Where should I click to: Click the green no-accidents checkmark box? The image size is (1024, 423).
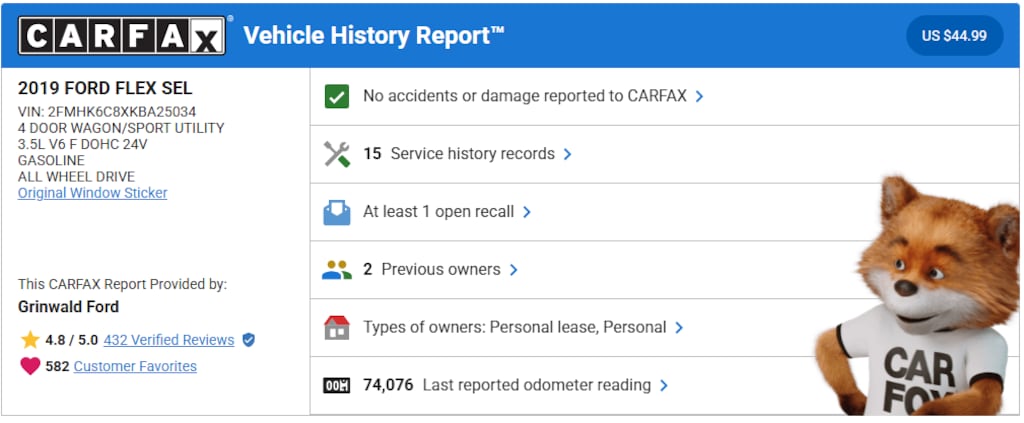pos(337,97)
